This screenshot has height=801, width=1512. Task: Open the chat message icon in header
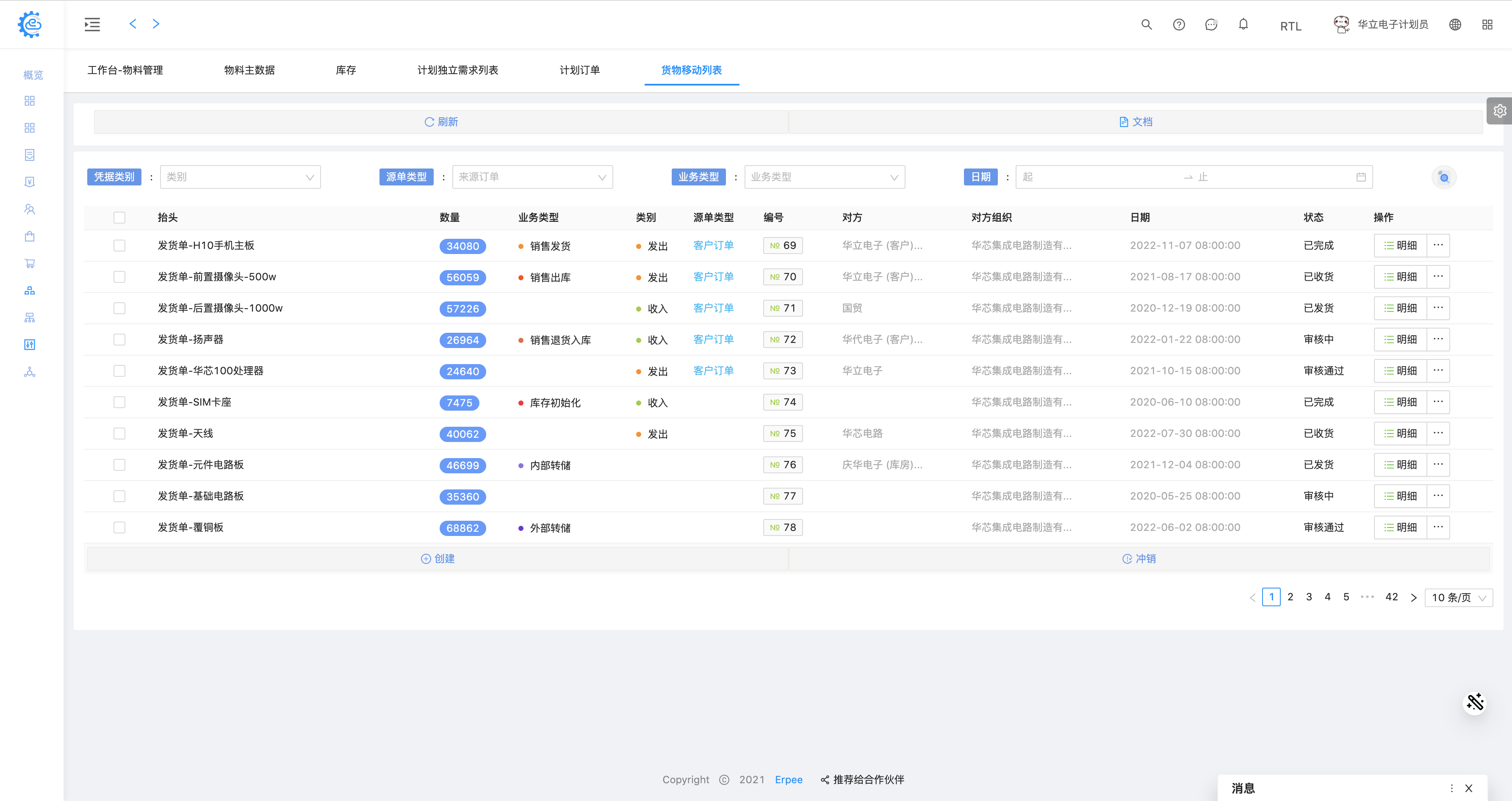point(1211,25)
